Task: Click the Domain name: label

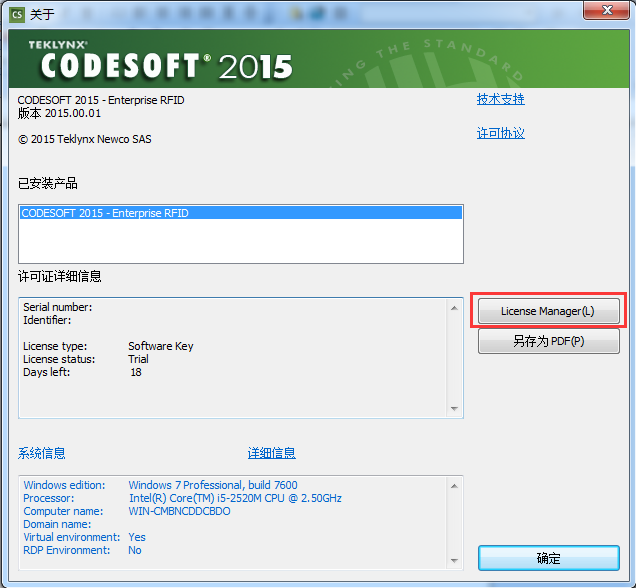Action: [57, 524]
